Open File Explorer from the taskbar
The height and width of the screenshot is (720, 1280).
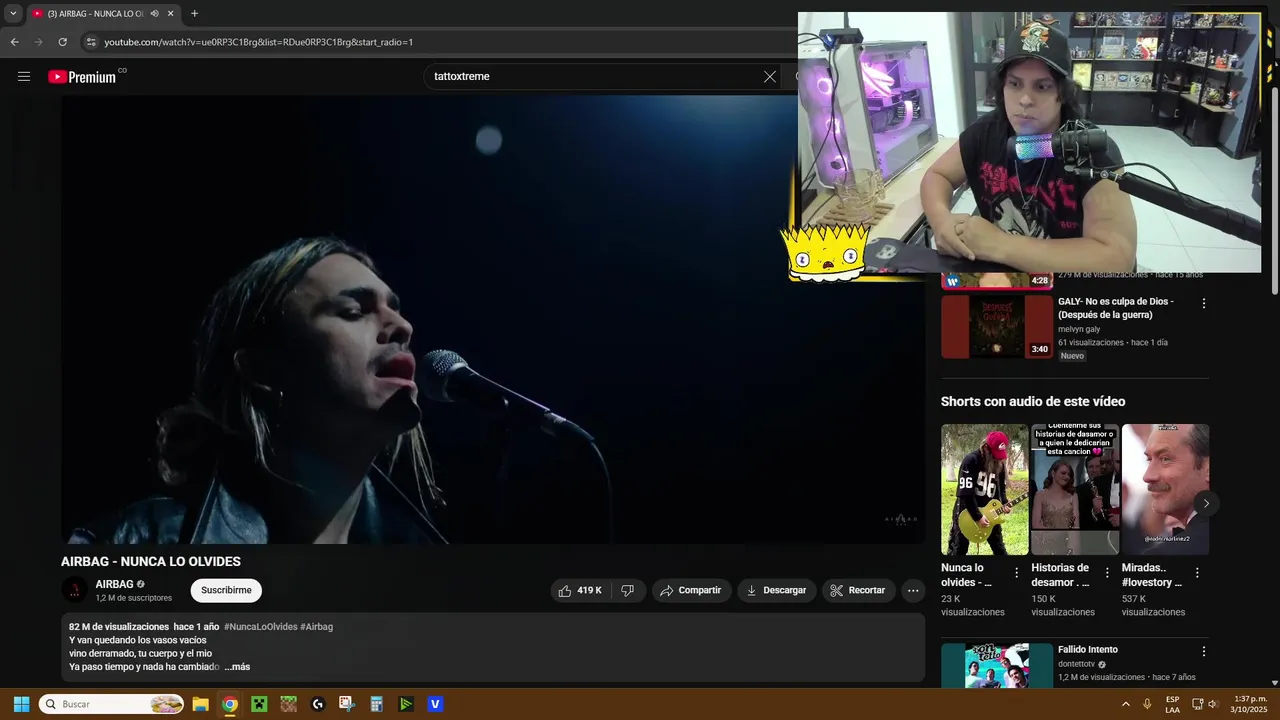click(200, 704)
